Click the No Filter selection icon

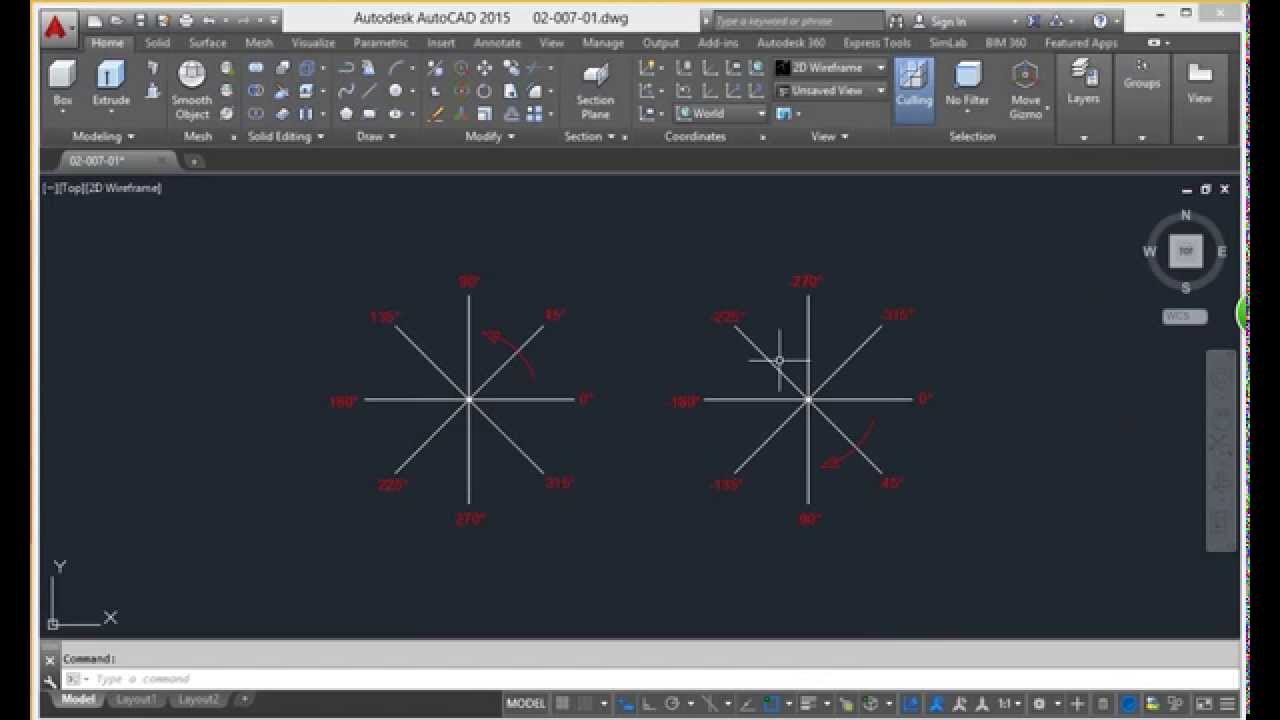[967, 84]
